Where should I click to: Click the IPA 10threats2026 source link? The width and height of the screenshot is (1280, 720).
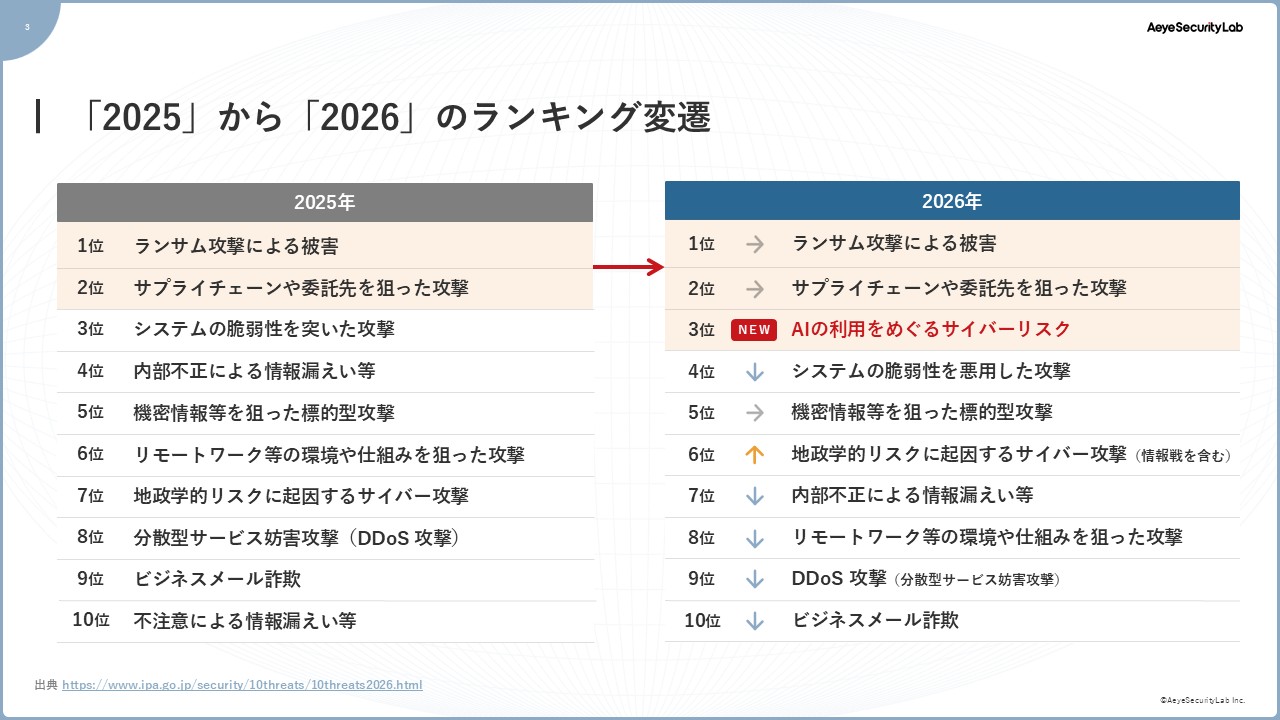(242, 685)
